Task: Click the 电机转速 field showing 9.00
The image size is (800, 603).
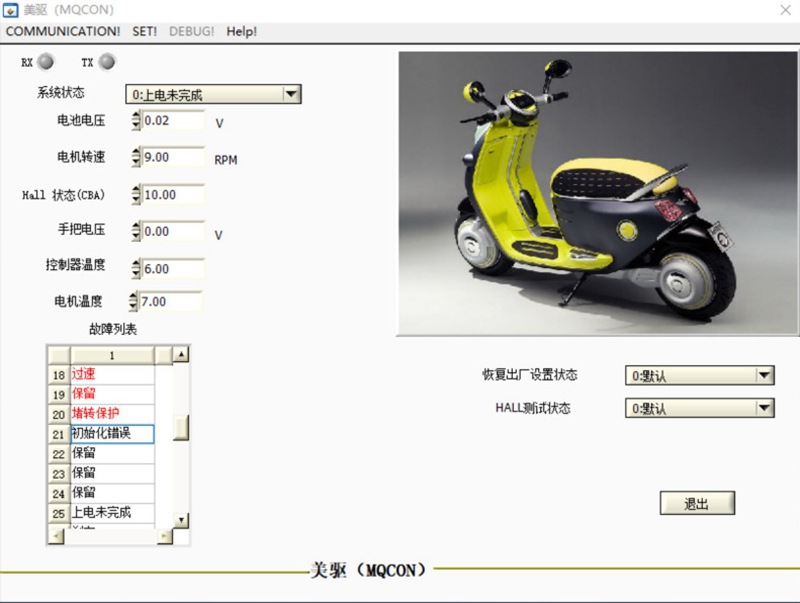Action: 173,157
